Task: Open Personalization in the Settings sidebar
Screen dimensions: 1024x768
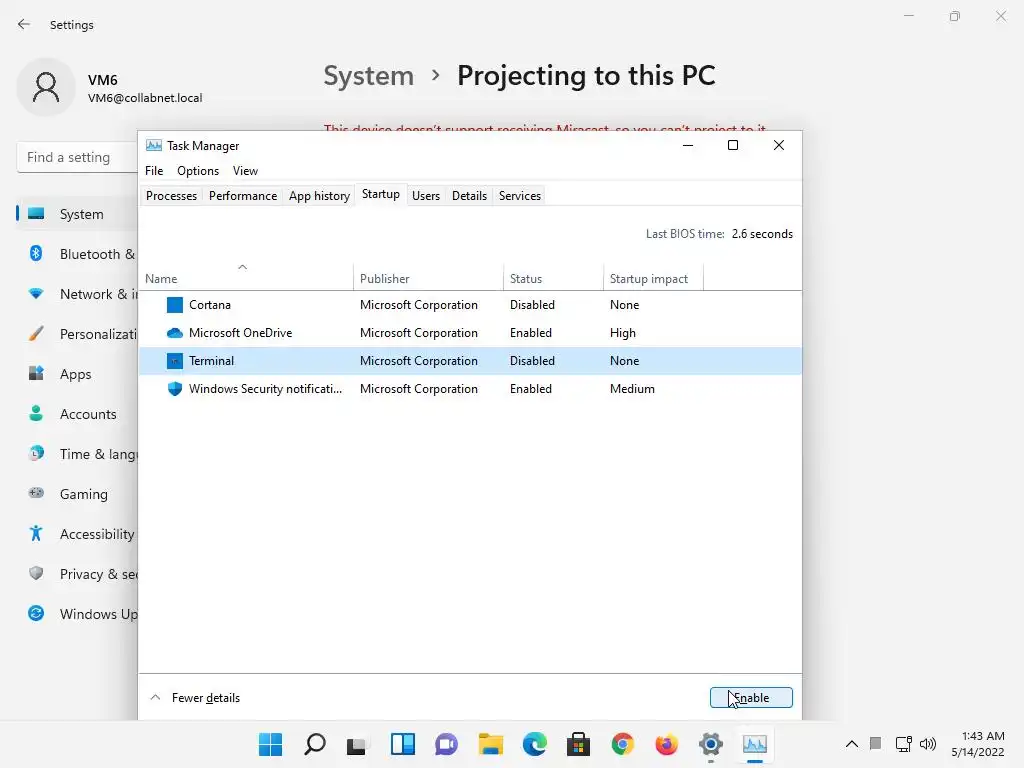Action: [x=77, y=334]
